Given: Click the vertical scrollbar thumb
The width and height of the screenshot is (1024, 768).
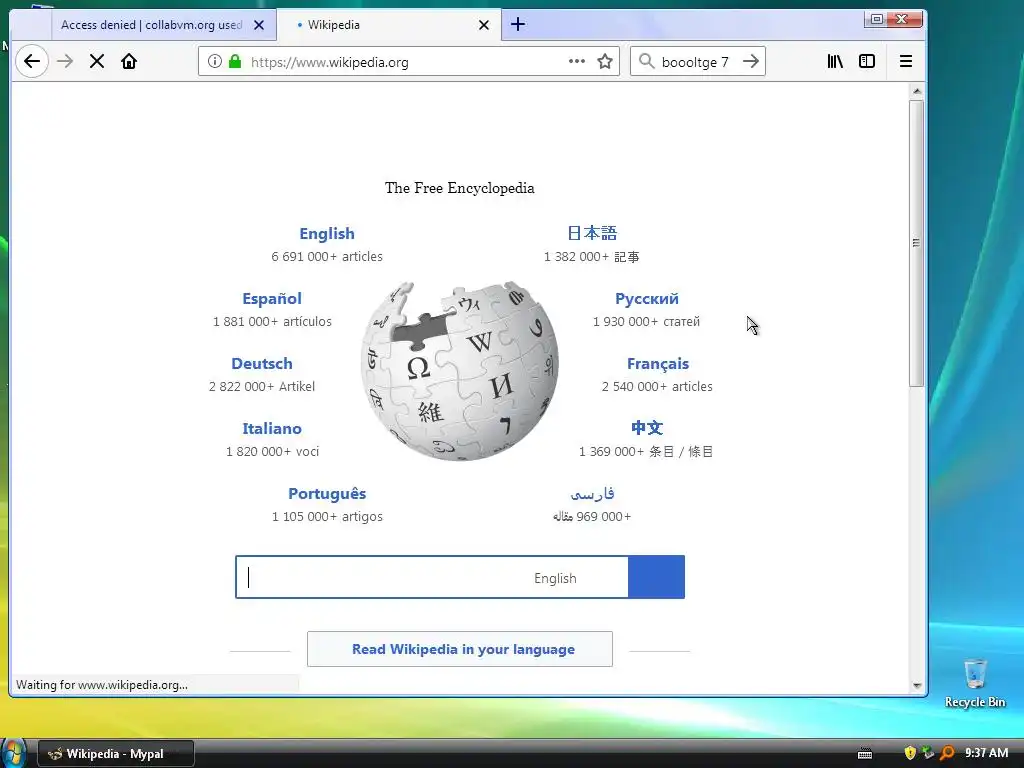Looking at the screenshot, I should pos(917,243).
